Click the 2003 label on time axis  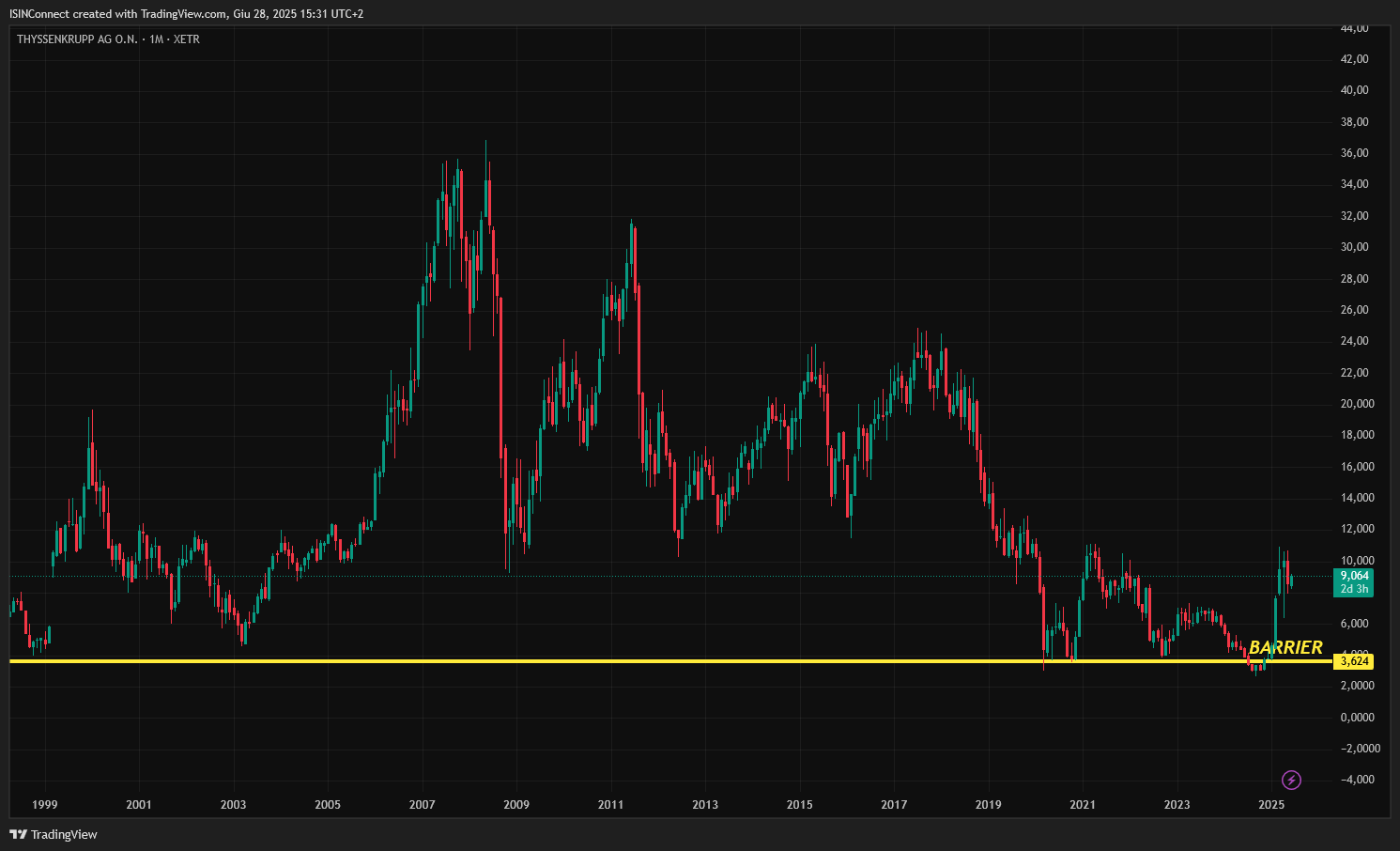(x=234, y=805)
